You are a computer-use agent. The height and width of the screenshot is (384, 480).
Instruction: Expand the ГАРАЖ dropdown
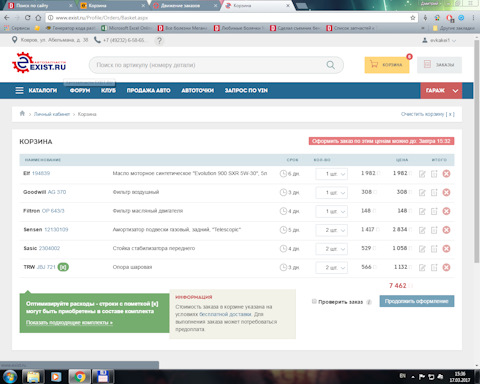pos(441,90)
